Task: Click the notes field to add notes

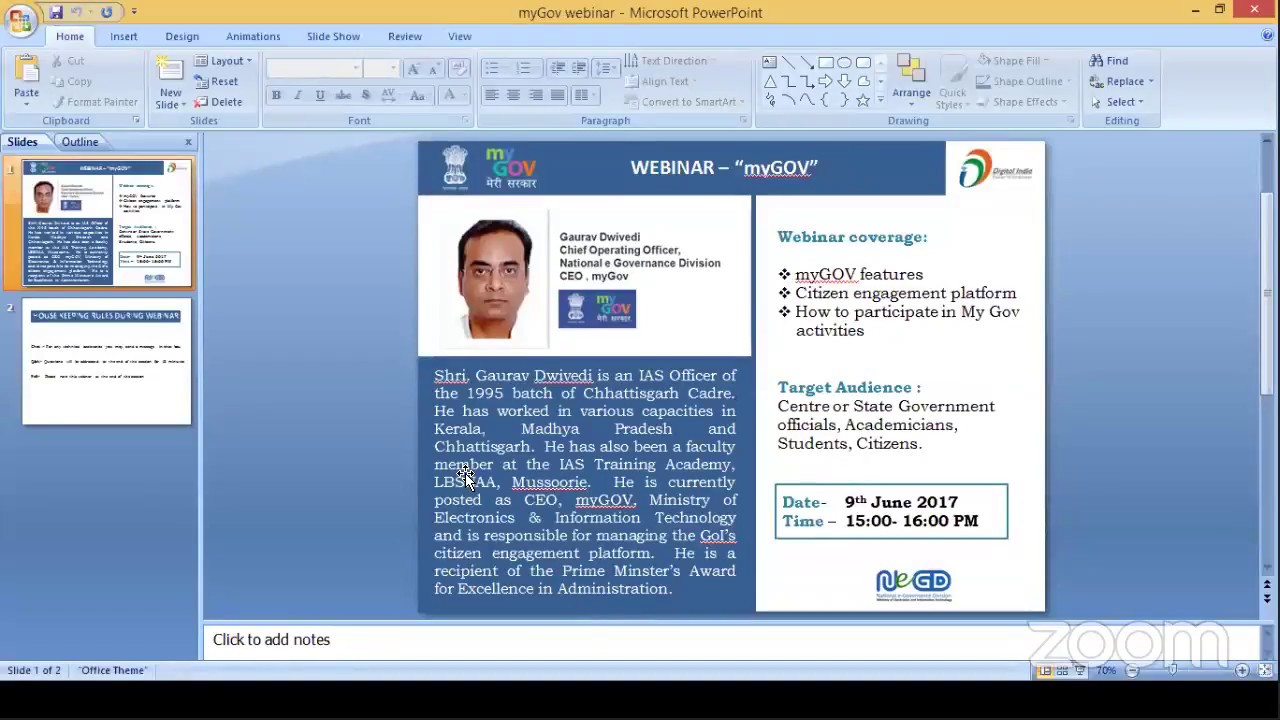Action: click(x=732, y=640)
